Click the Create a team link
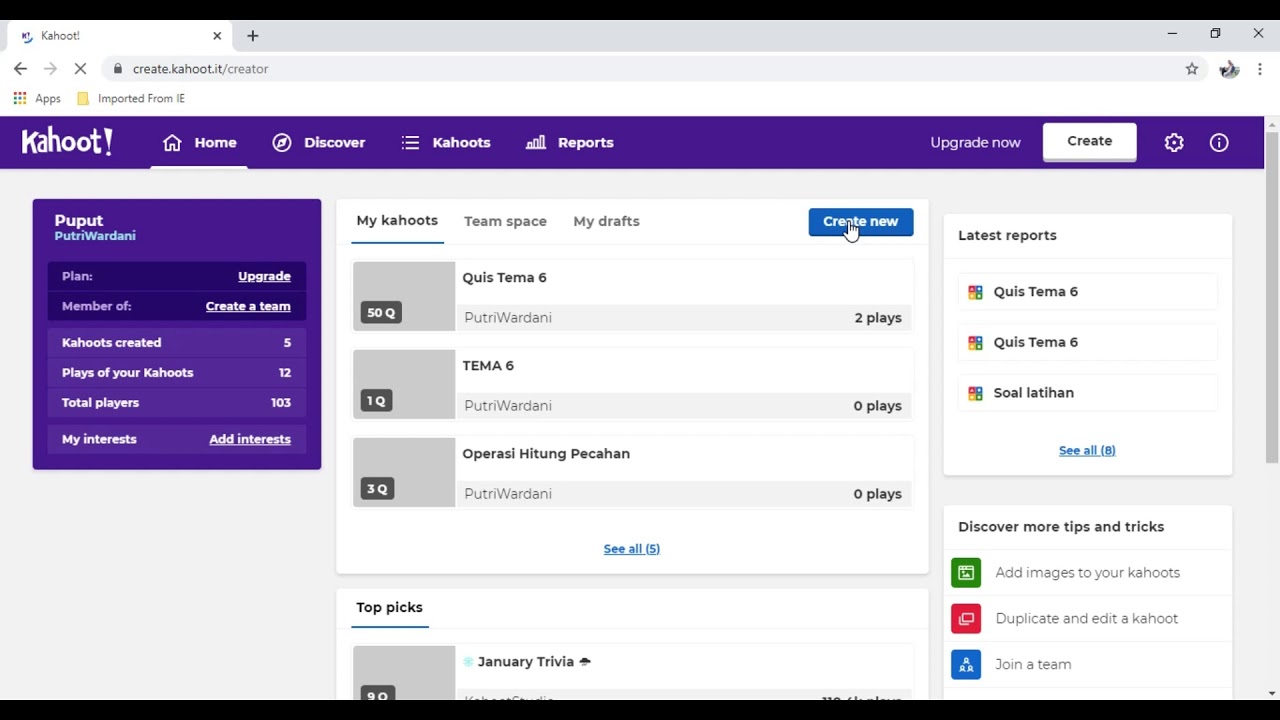 248,306
